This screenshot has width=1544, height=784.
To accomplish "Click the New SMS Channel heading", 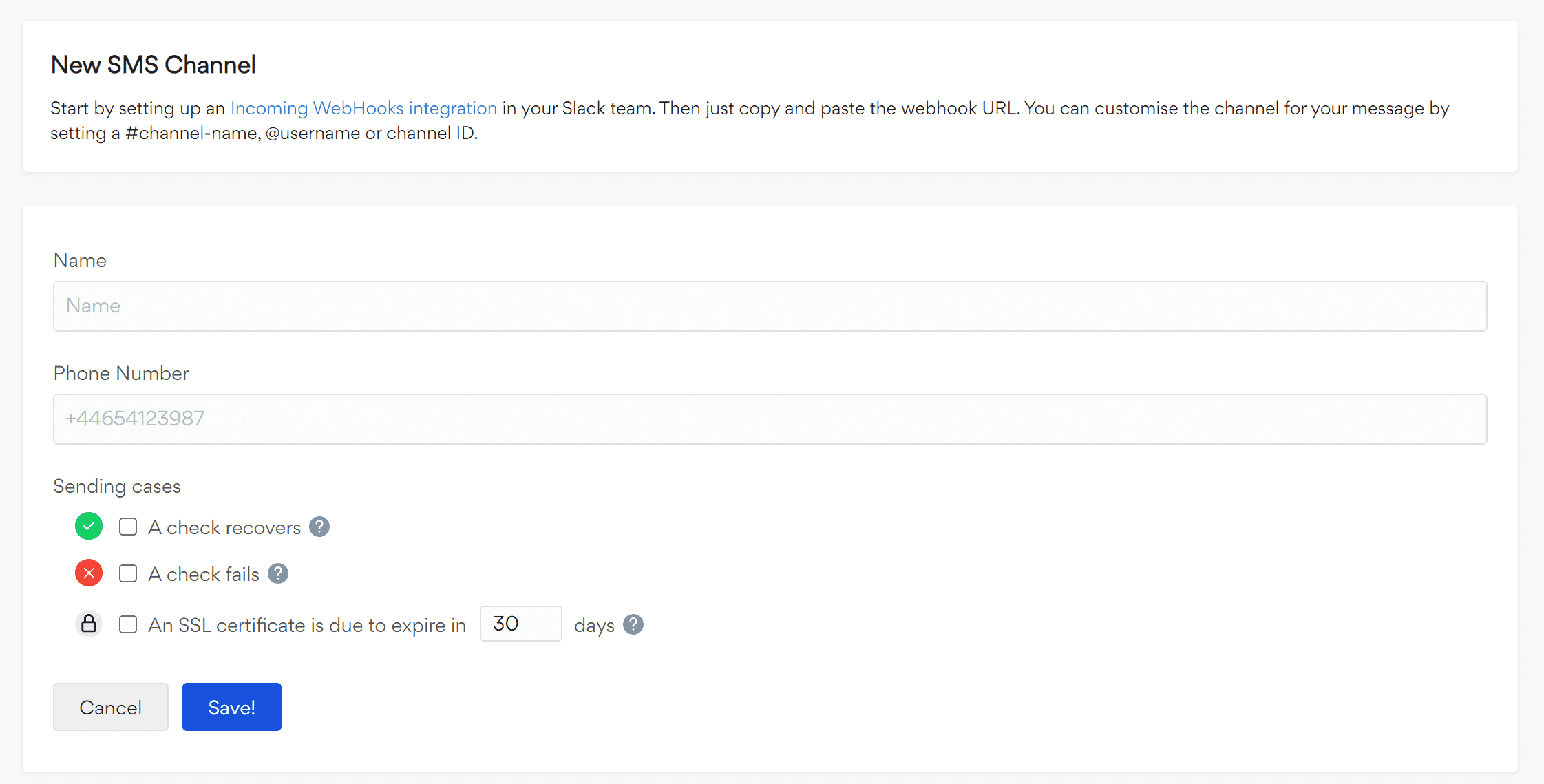I will point(154,65).
